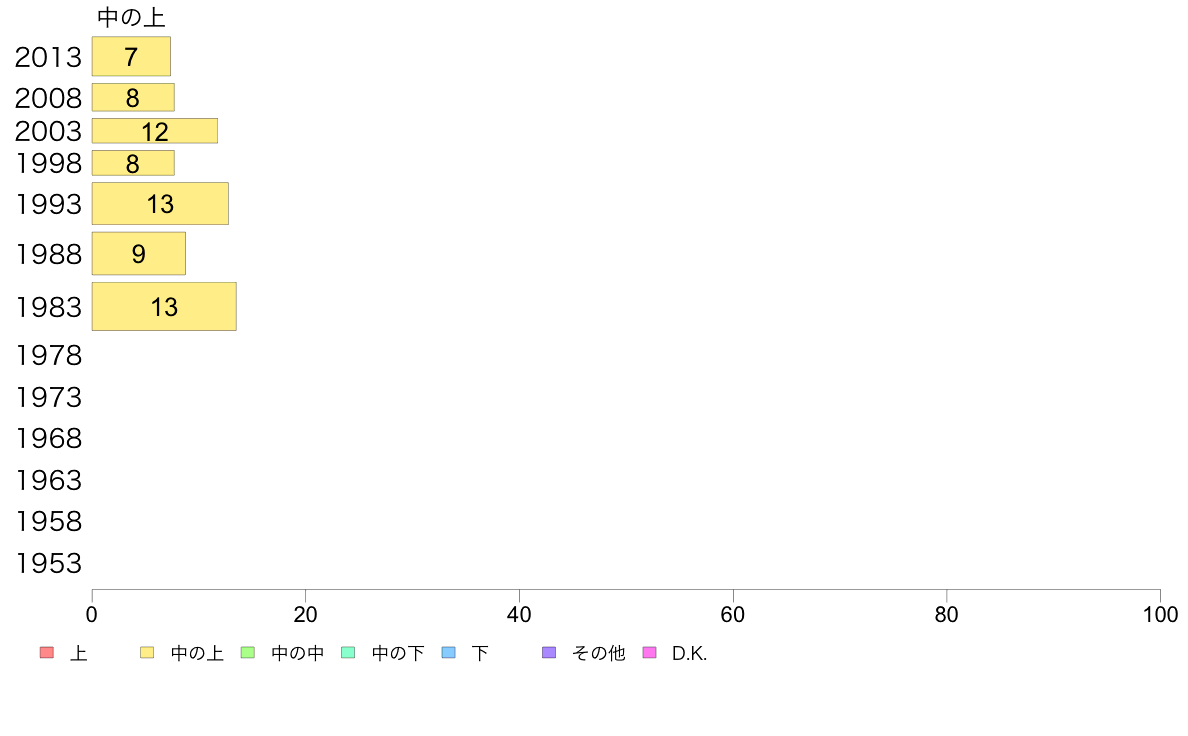Click the 1978 year axis label
This screenshot has width=1188, height=736.
48,355
